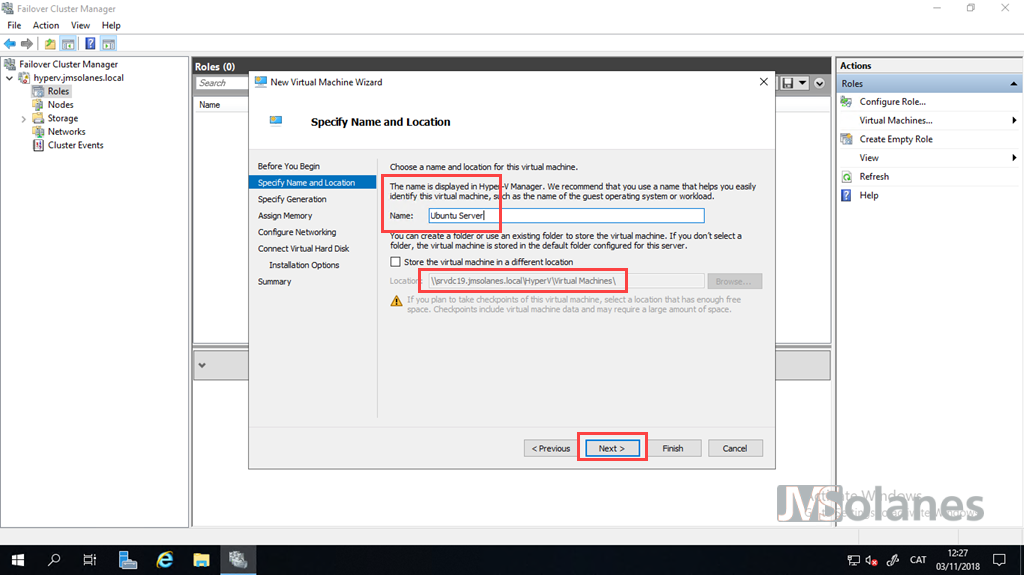Click Create Empty Role in the Actions pane
The width and height of the screenshot is (1024, 575).
[896, 139]
